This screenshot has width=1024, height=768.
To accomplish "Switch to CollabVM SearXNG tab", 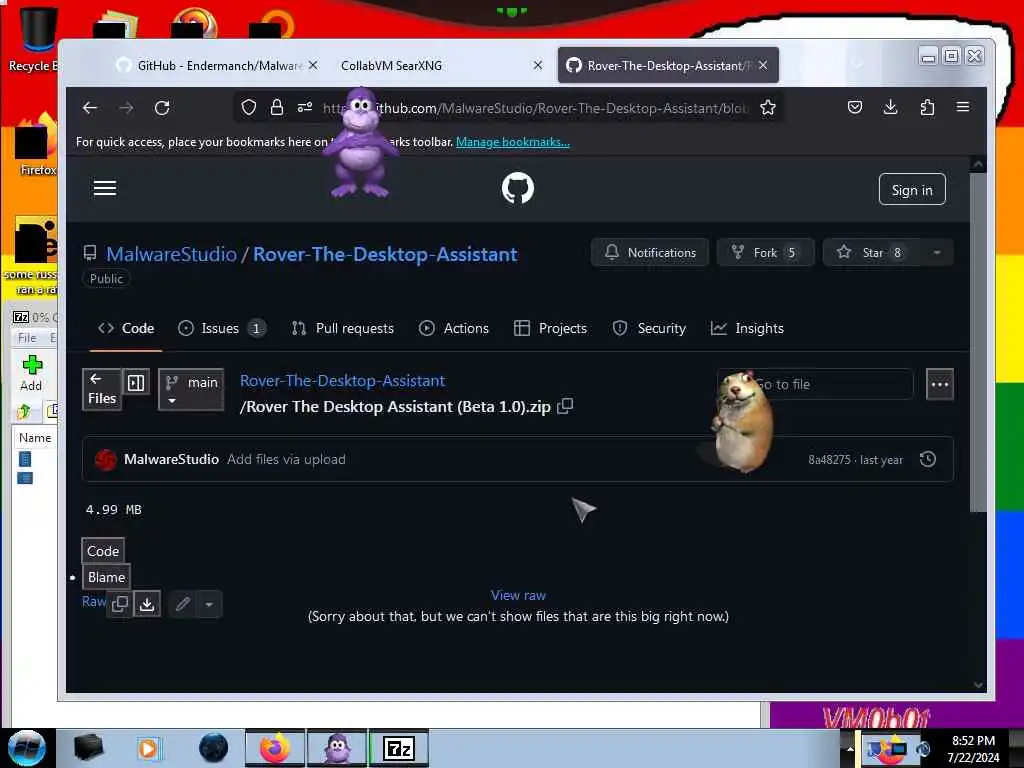I will 391,65.
